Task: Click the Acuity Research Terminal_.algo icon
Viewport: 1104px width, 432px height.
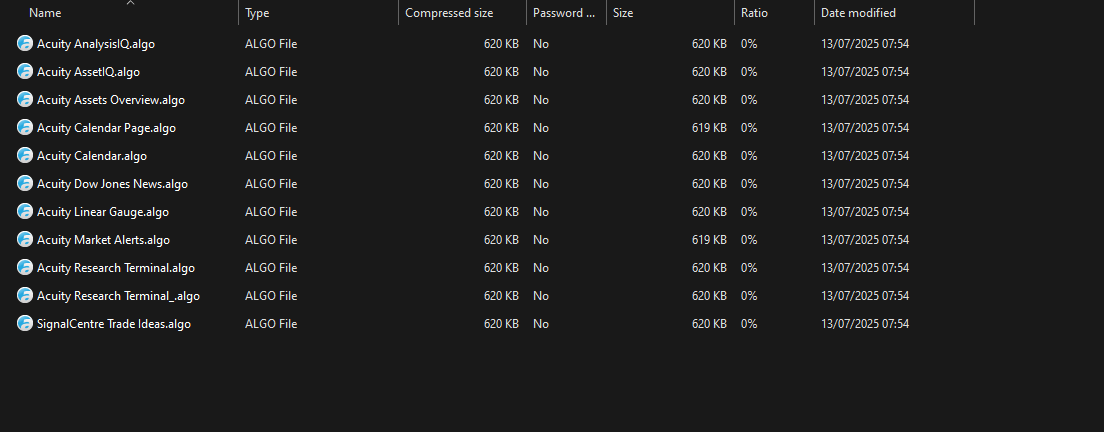Action: [x=25, y=296]
